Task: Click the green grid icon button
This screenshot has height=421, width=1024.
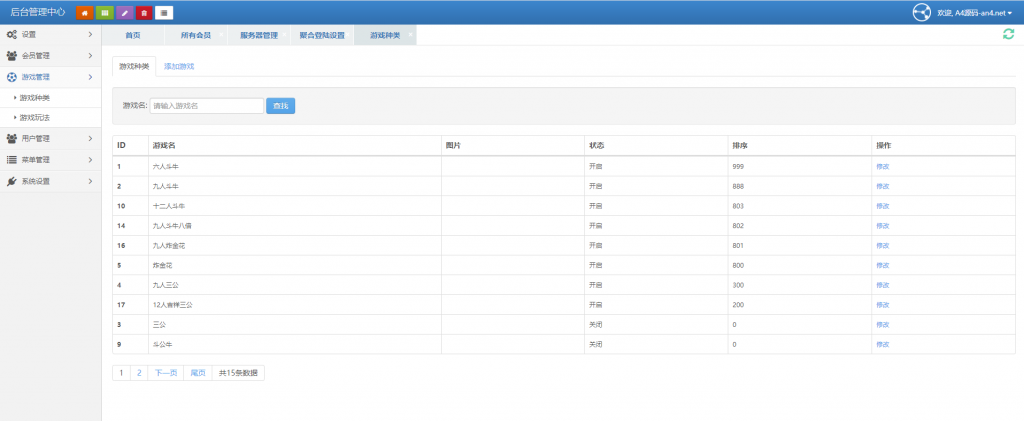Action: point(104,12)
